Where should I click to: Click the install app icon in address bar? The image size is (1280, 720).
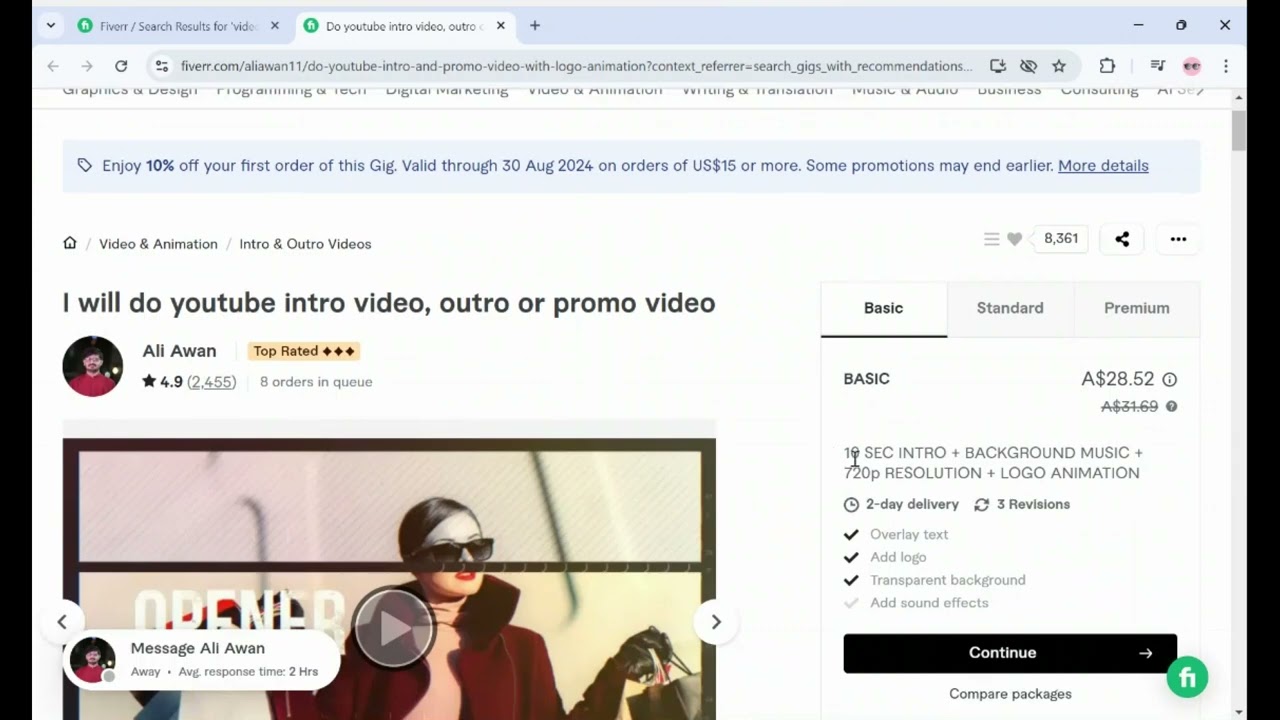click(x=998, y=66)
